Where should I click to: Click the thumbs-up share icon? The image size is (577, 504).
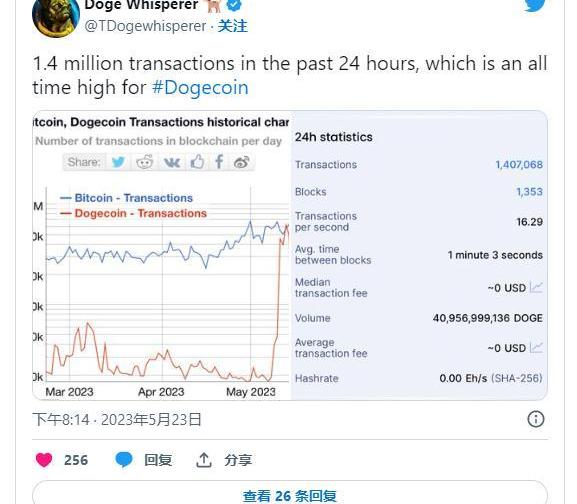coord(197,162)
